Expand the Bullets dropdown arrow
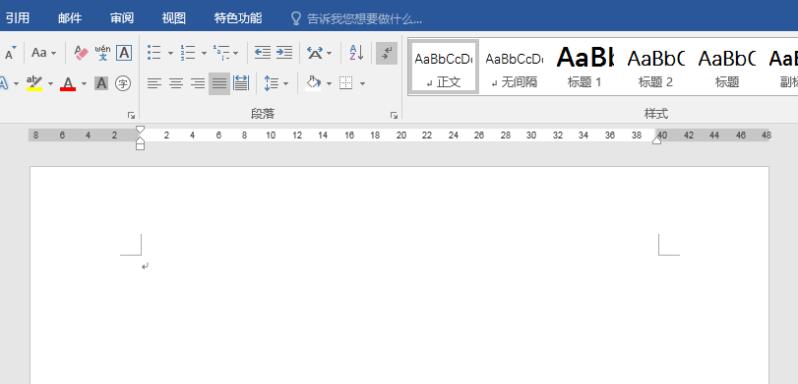 click(x=170, y=53)
